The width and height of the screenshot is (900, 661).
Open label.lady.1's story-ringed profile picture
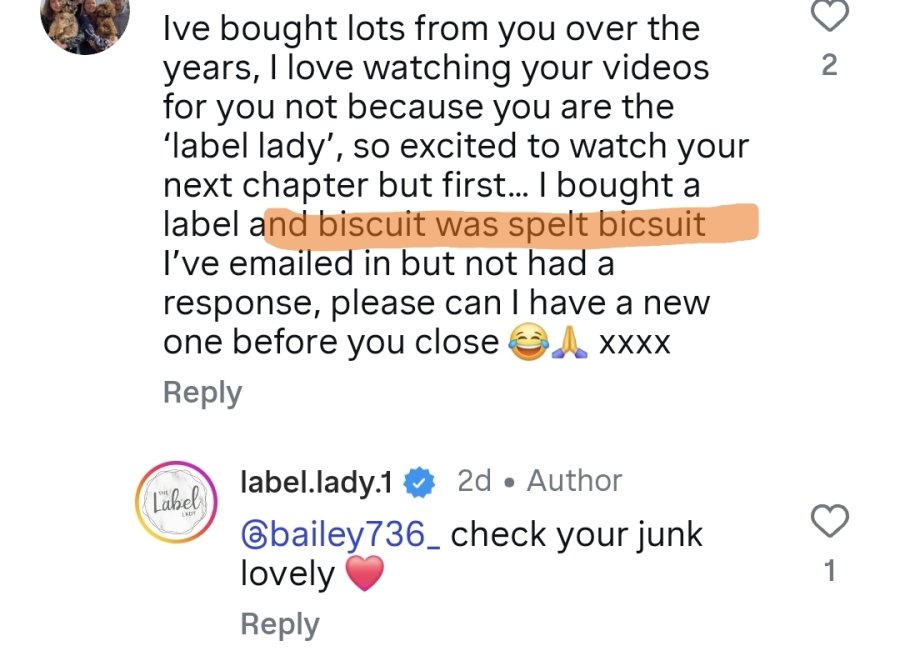tap(176, 502)
